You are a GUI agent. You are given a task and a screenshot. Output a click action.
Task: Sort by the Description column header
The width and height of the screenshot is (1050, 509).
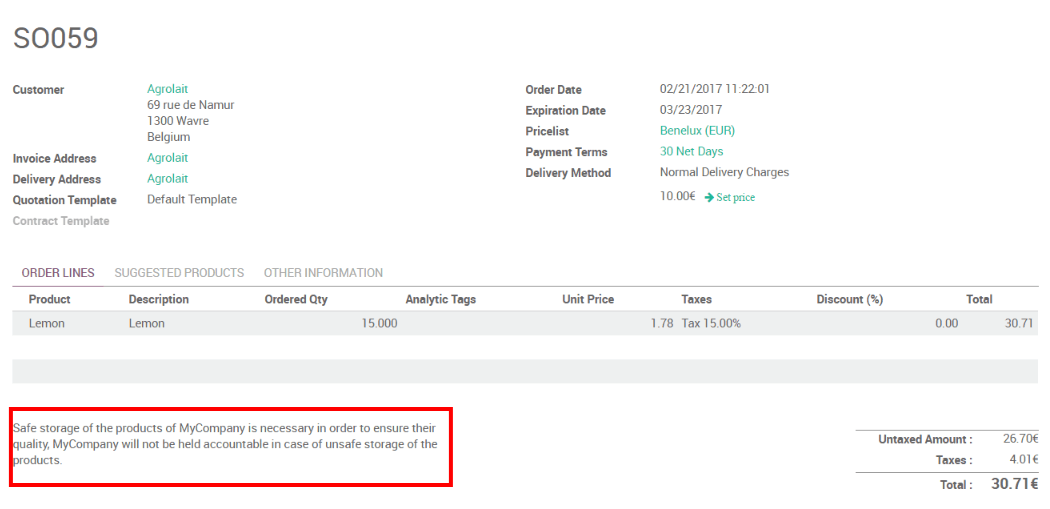point(159,299)
